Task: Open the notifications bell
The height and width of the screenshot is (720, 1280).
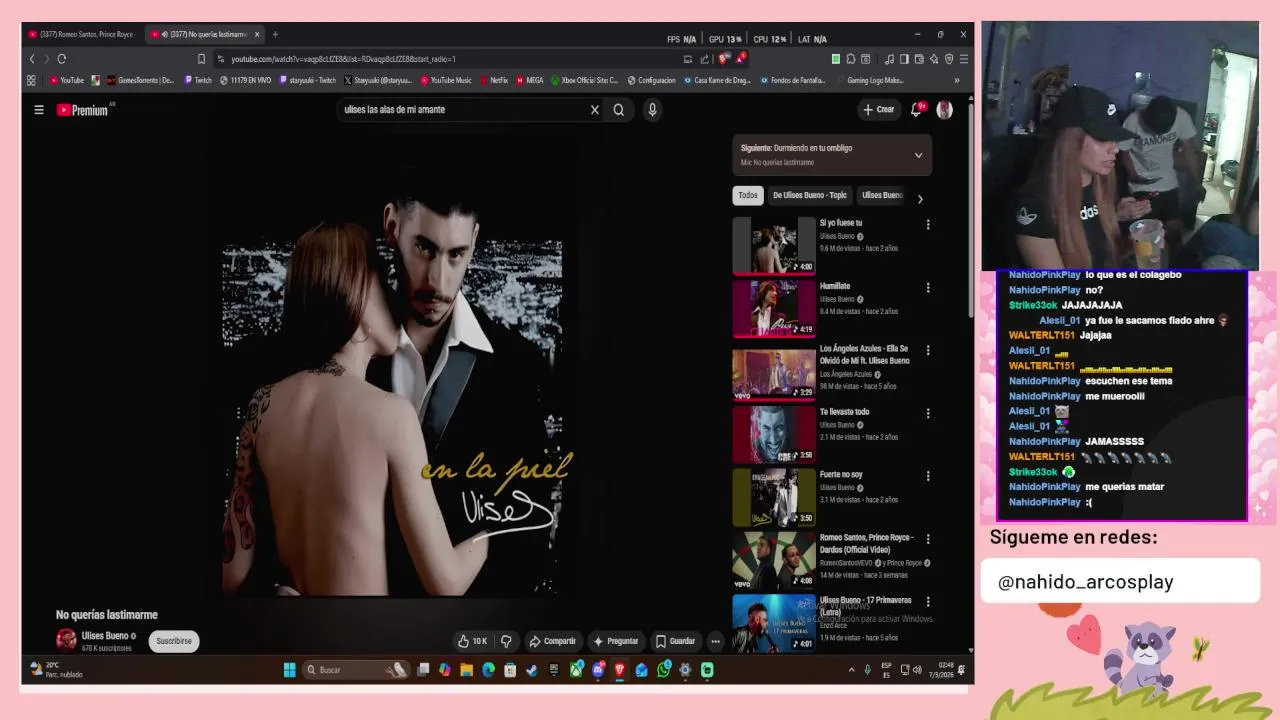Action: 916,110
